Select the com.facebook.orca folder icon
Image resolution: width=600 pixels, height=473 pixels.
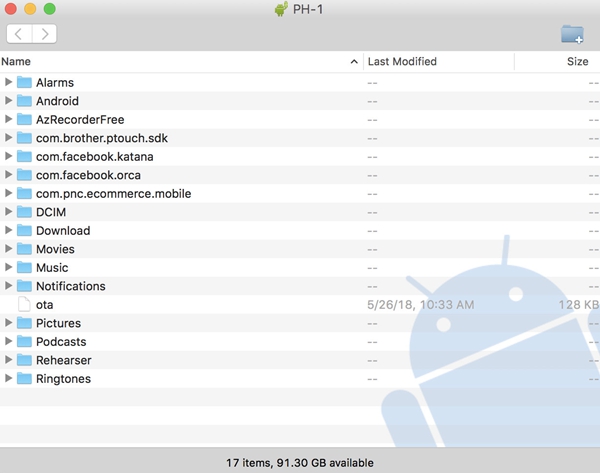point(24,175)
